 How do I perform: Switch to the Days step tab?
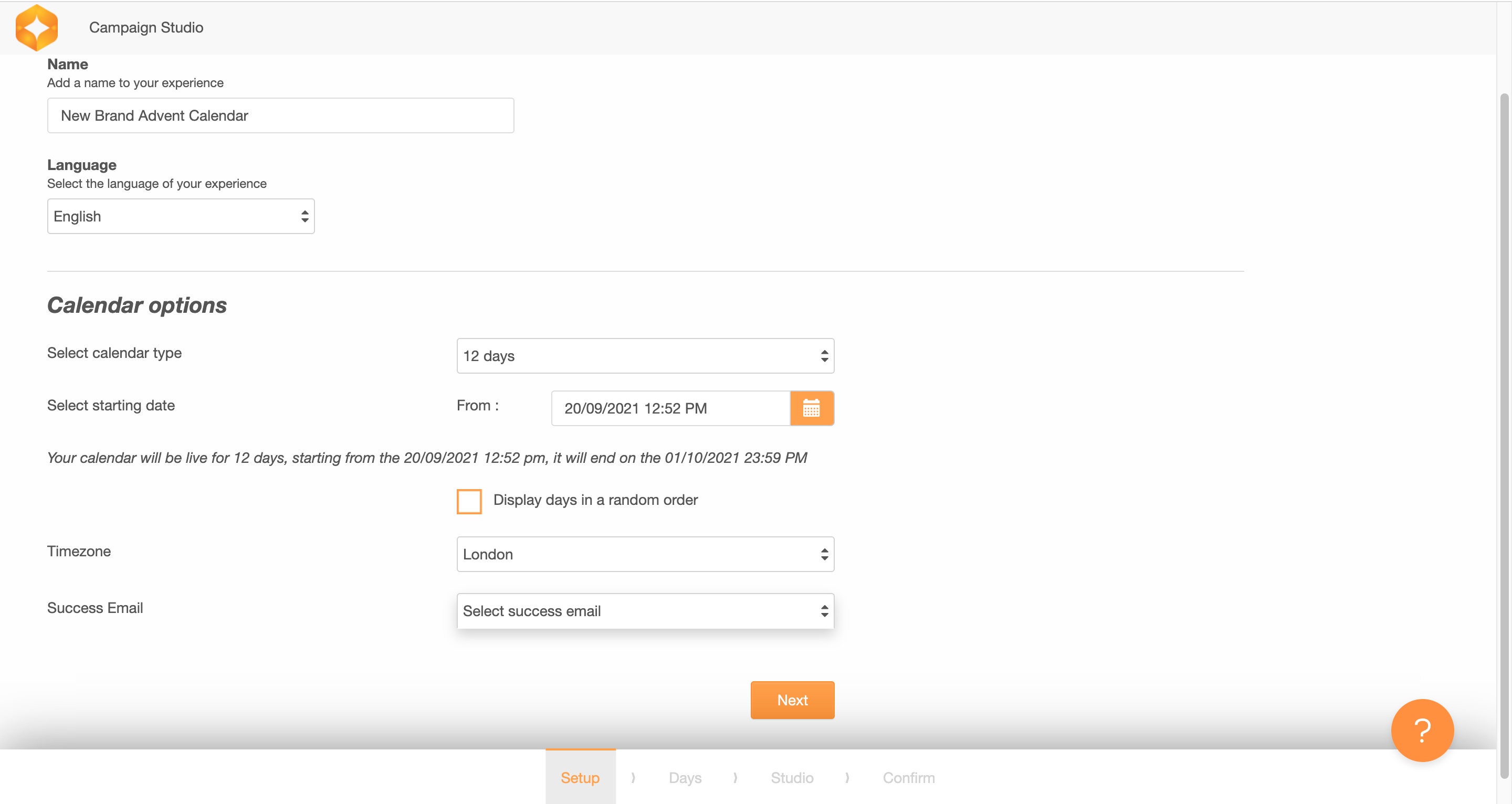[x=685, y=777]
